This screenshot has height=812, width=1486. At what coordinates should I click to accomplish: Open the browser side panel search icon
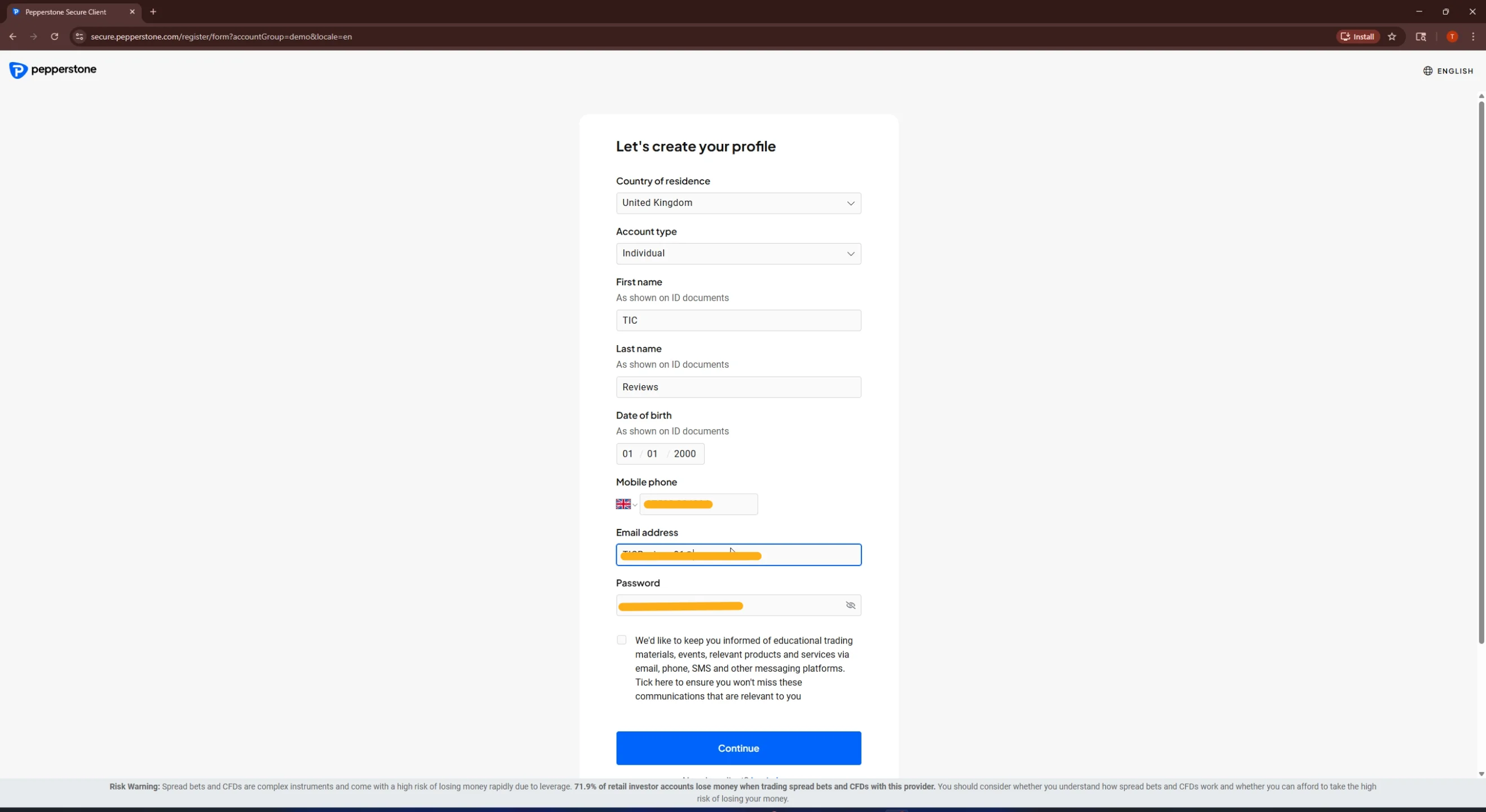click(x=1421, y=36)
